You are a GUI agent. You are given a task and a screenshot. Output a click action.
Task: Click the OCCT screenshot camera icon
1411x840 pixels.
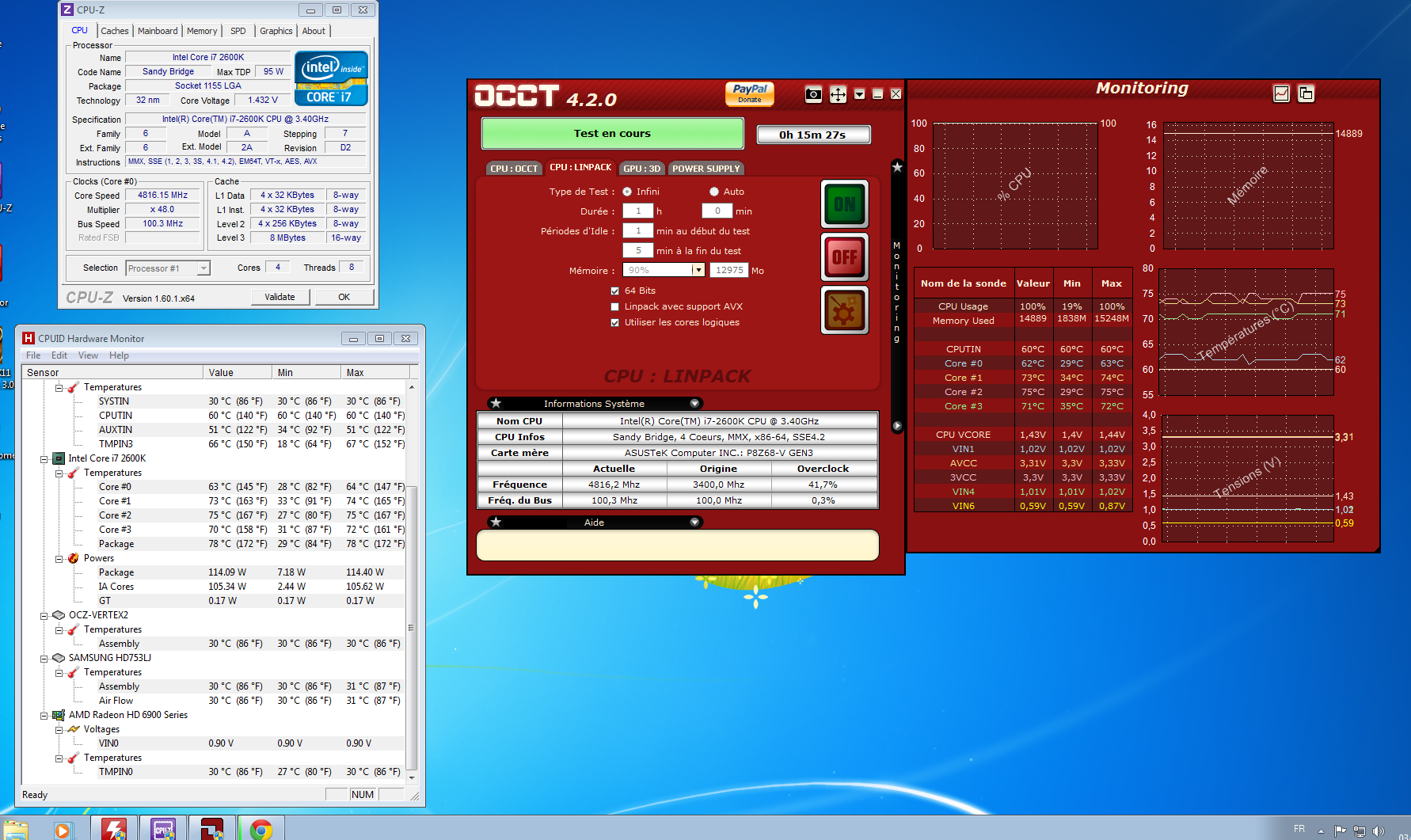tap(813, 95)
